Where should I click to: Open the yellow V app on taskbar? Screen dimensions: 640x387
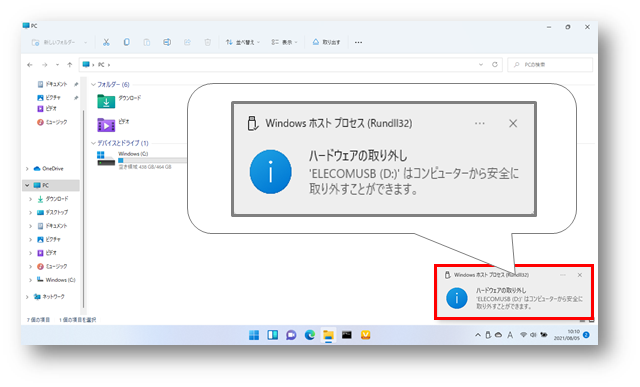[365, 335]
